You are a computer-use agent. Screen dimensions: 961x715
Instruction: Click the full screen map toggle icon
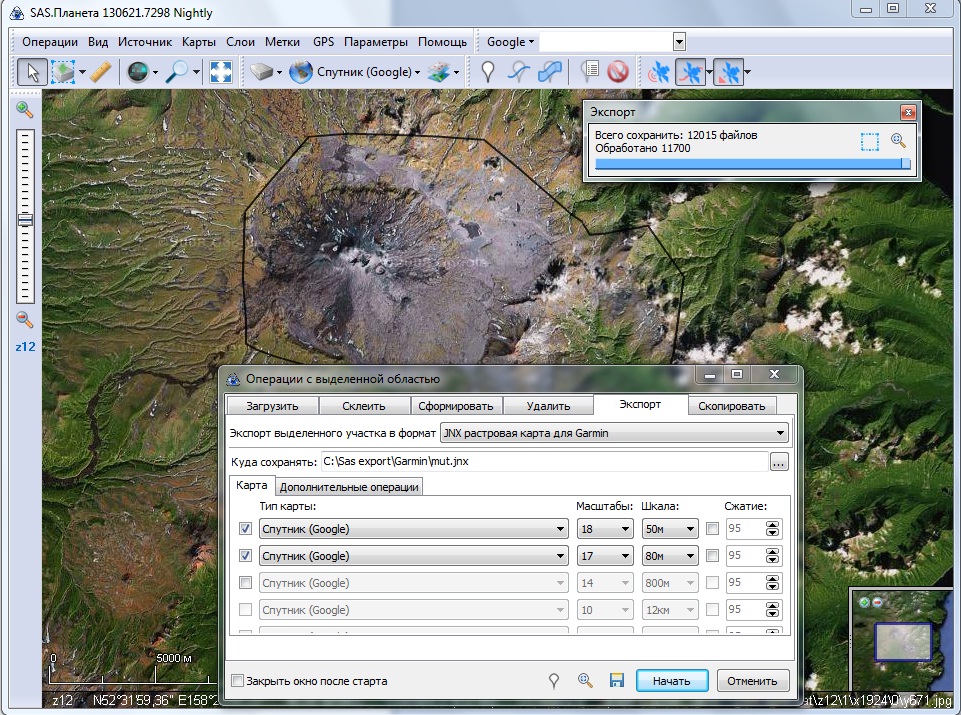(220, 72)
